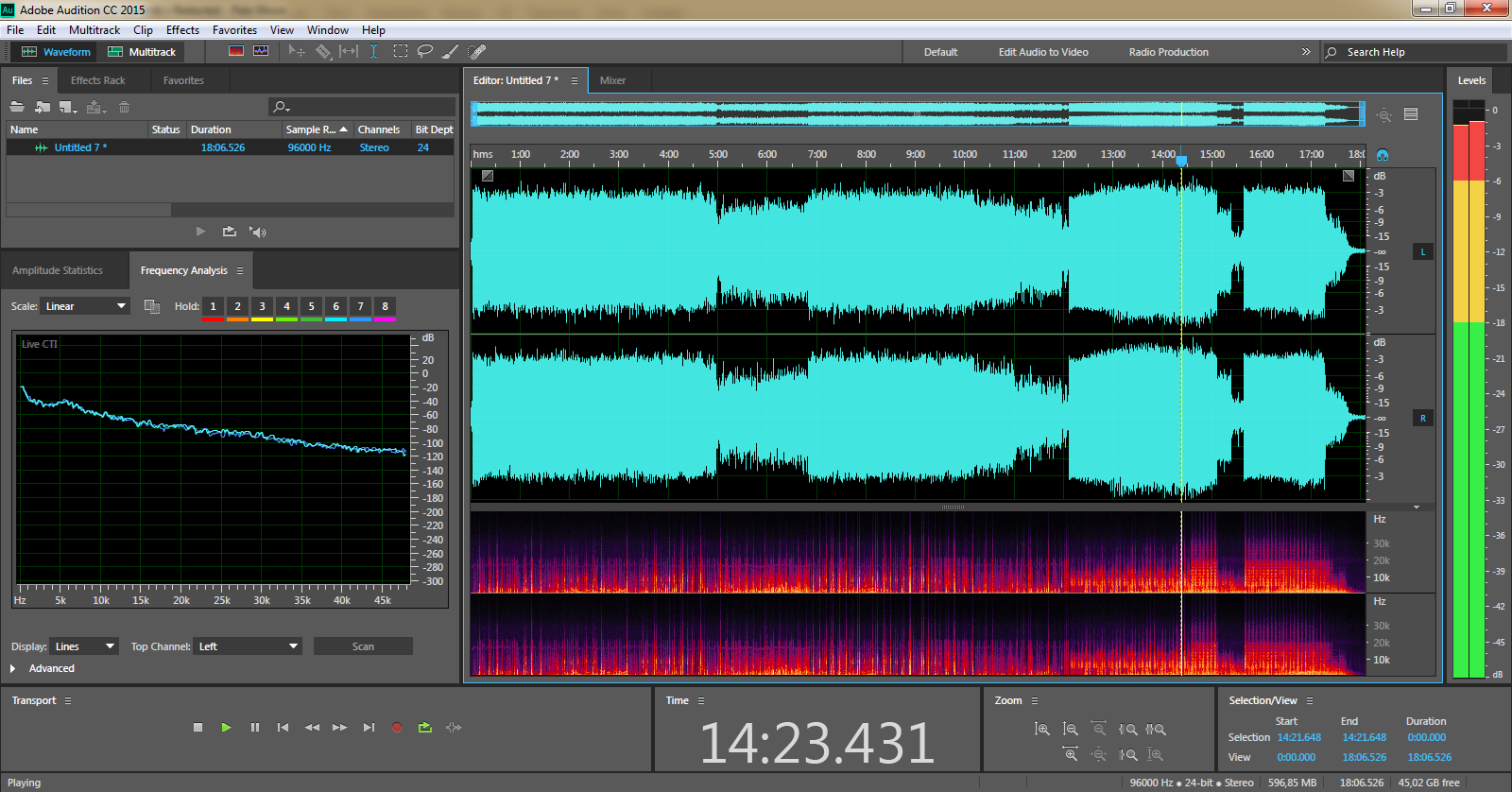
Task: Open the Top Channel dropdown
Action: coord(248,646)
